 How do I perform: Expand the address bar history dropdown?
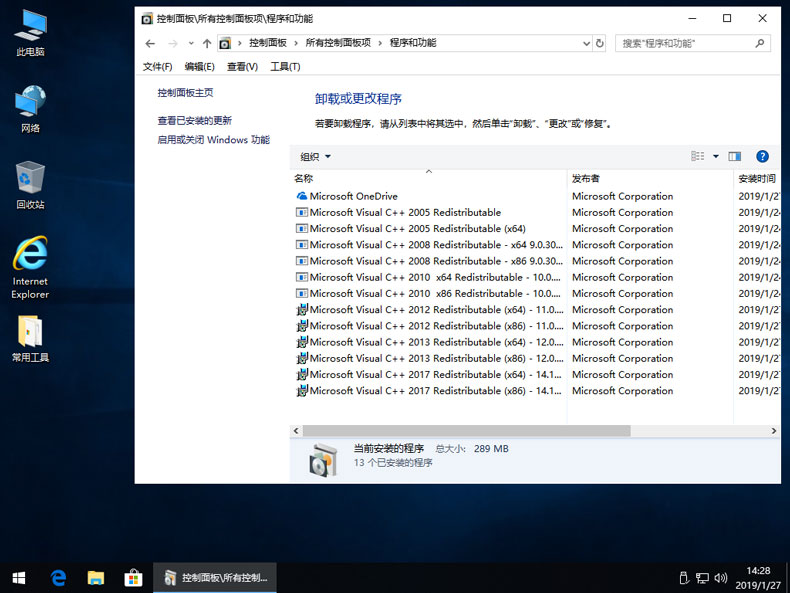coord(586,43)
